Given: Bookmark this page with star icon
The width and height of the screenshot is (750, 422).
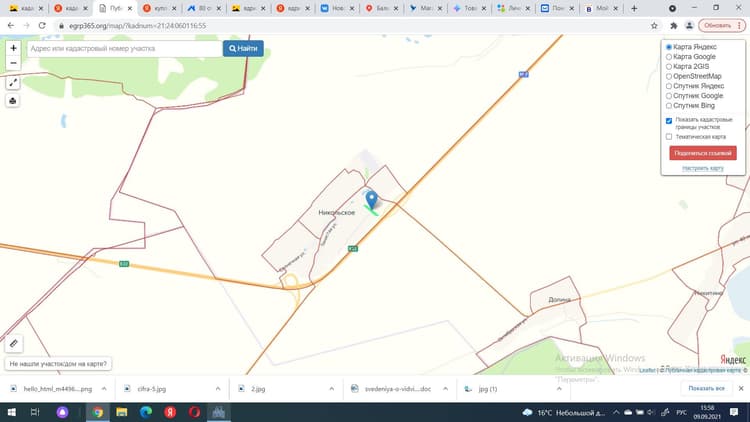Looking at the screenshot, I should [654, 25].
